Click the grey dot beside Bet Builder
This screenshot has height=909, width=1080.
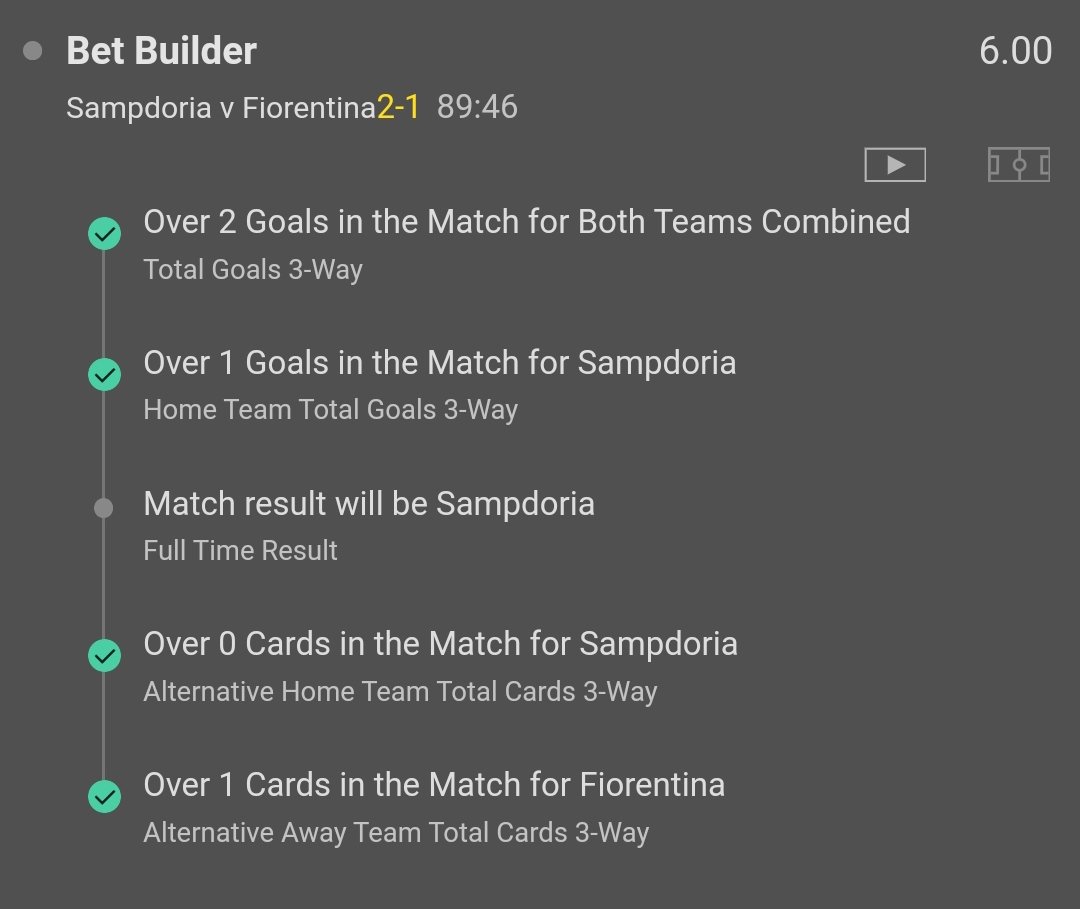tap(33, 51)
